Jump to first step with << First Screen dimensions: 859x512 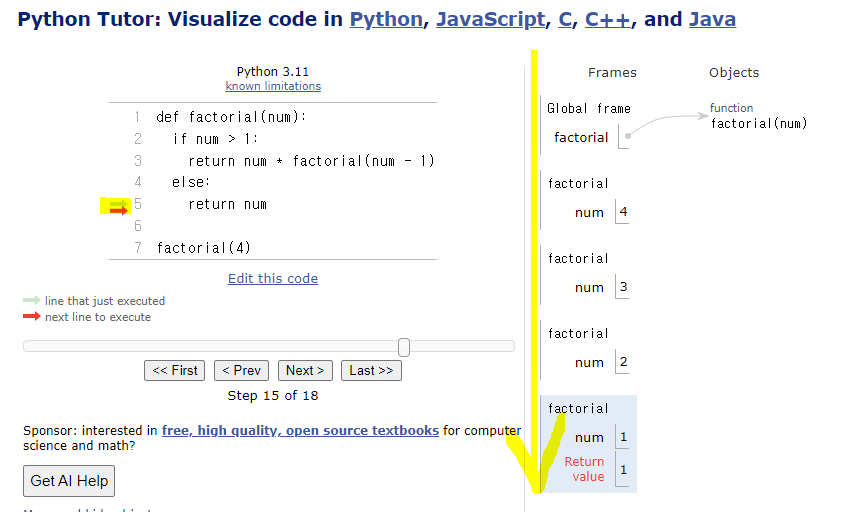tap(174, 370)
